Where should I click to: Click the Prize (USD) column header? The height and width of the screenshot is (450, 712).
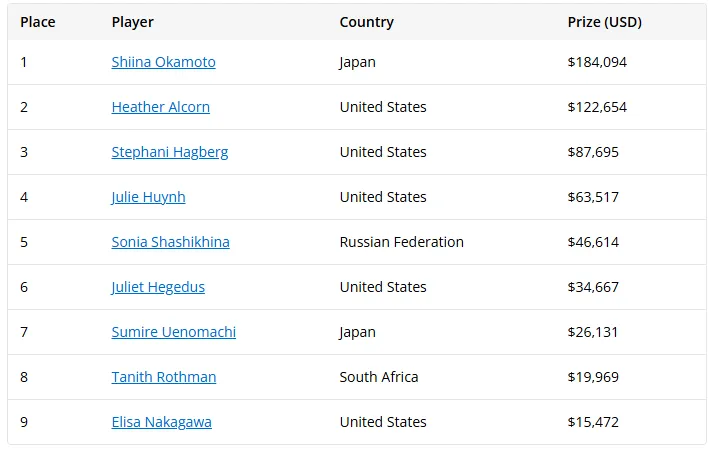pos(604,22)
